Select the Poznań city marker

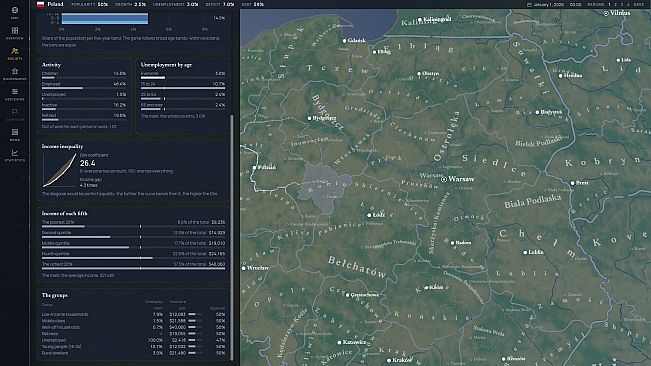[255, 168]
